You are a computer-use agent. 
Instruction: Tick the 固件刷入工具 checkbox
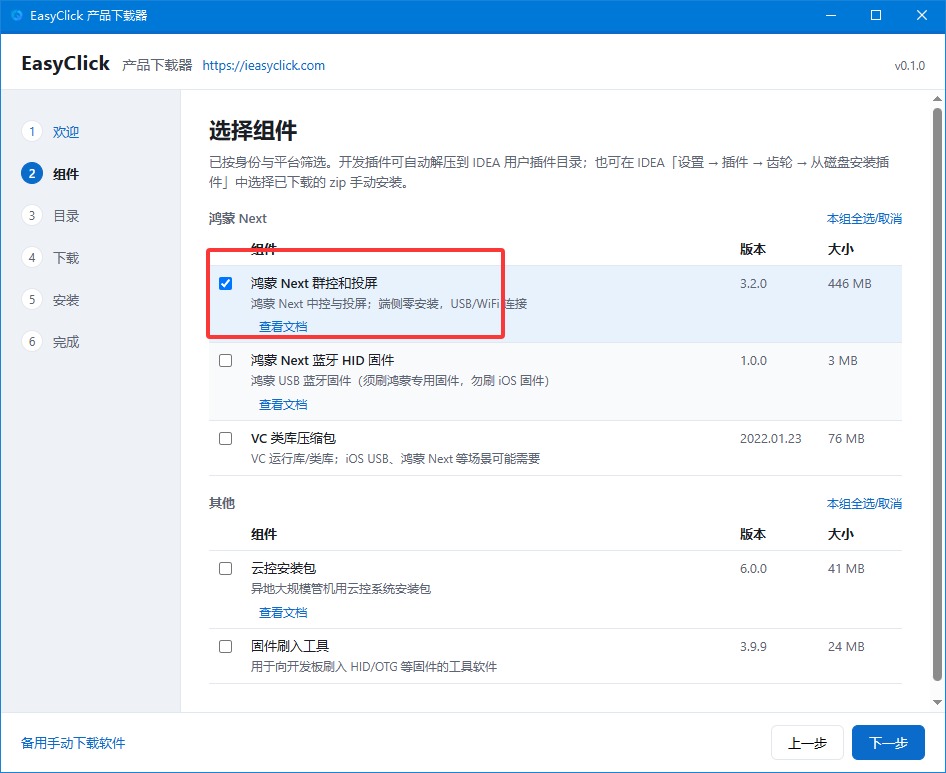tap(225, 647)
